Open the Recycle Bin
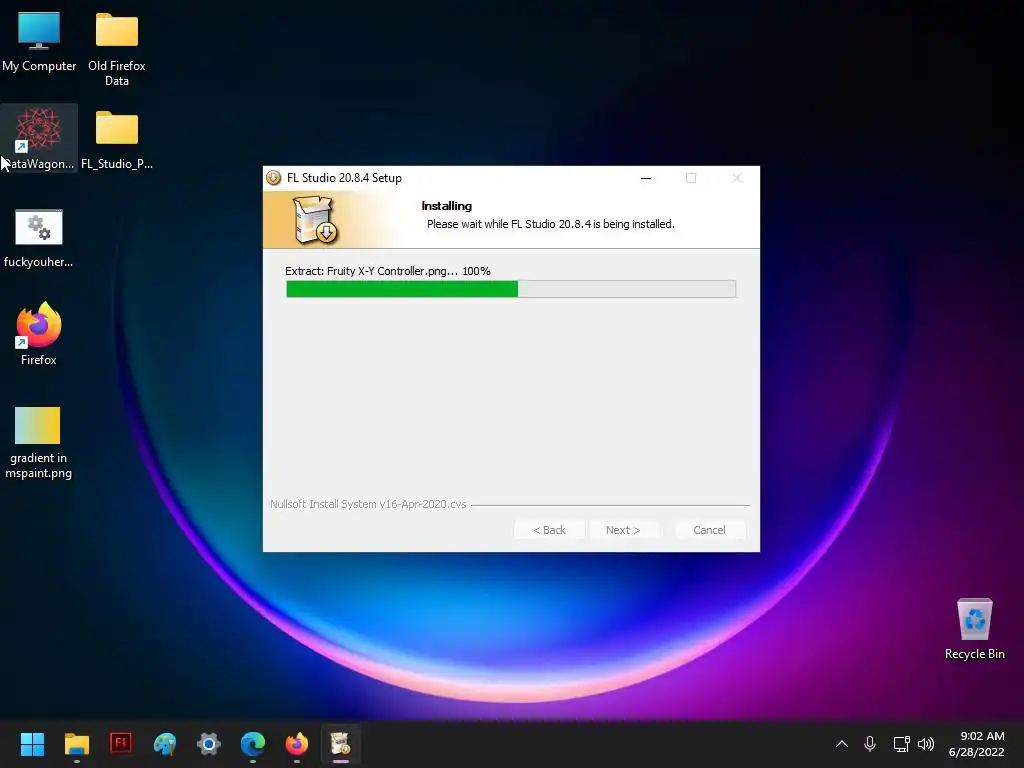Image resolution: width=1024 pixels, height=768 pixels. 974,628
